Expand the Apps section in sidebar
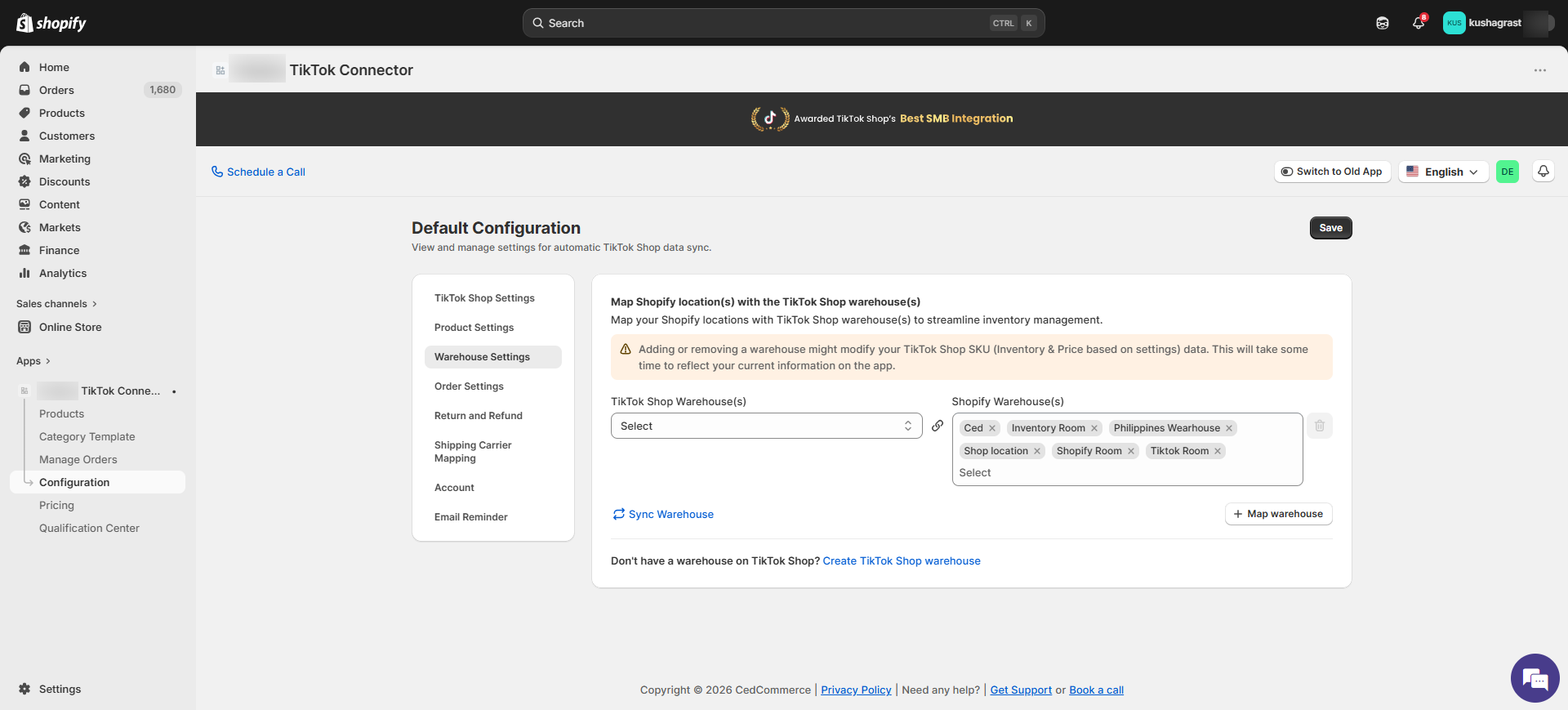The height and width of the screenshot is (710, 1568). coord(33,361)
